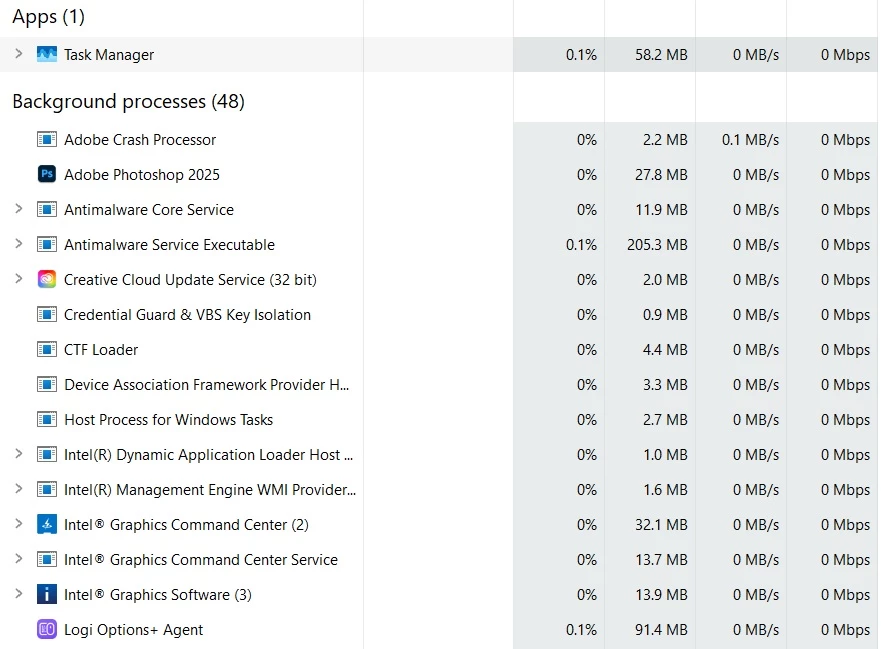884x649 pixels.
Task: Click Logi Options+ Agent 91.4 MB value
Action: [x=661, y=629]
